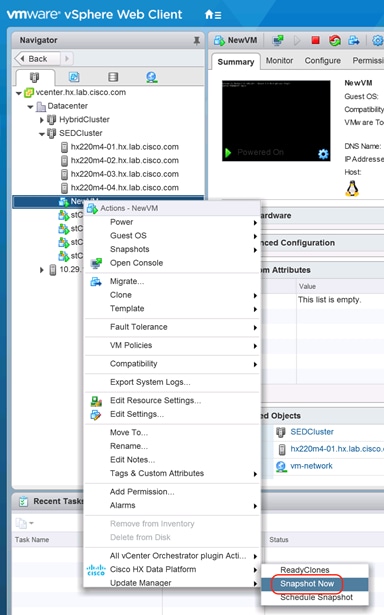The height and width of the screenshot is (615, 384).
Task: Choose Snapshot Now from submenu
Action: (x=307, y=584)
